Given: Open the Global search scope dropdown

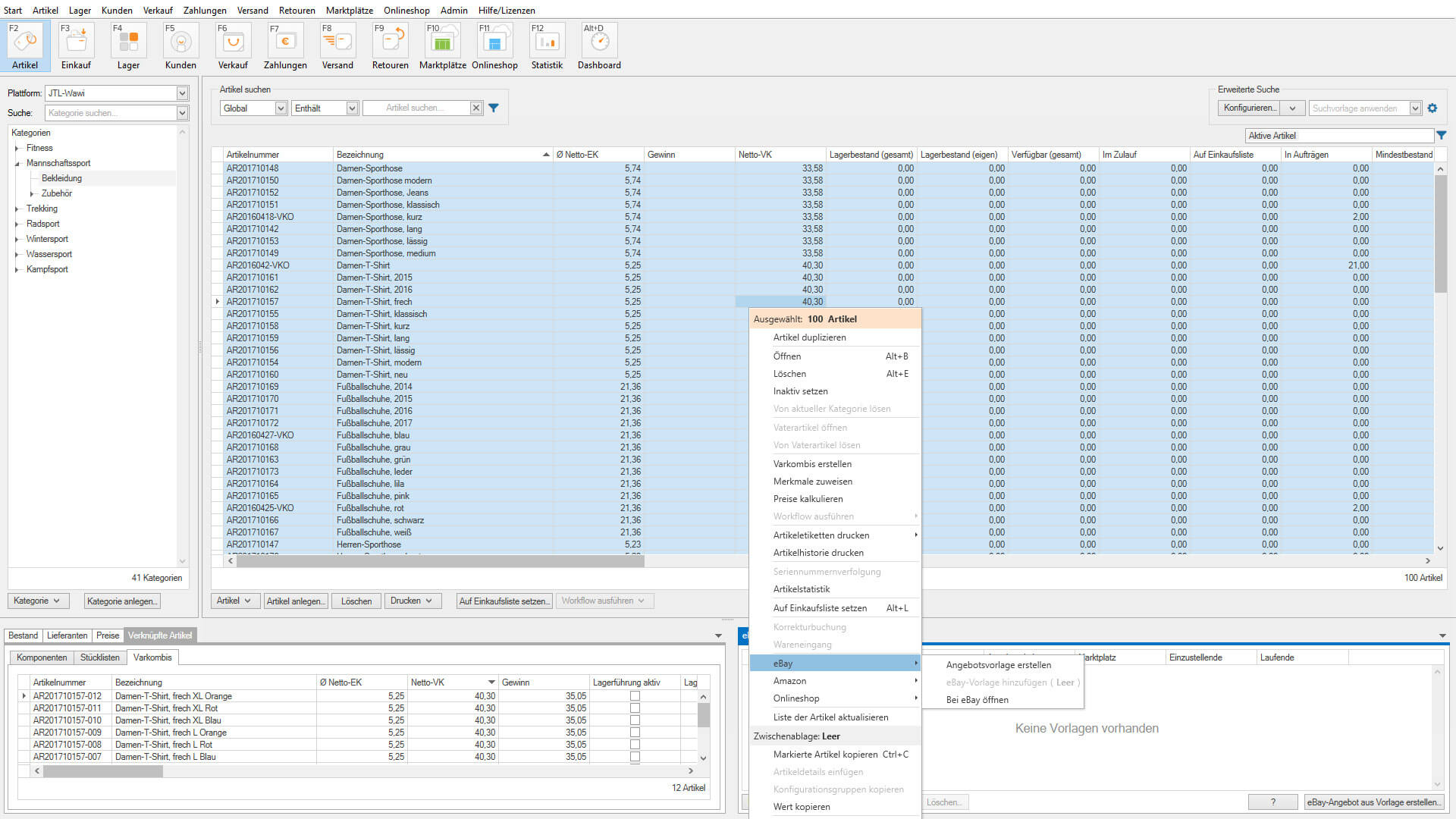Looking at the screenshot, I should pyautogui.click(x=281, y=108).
